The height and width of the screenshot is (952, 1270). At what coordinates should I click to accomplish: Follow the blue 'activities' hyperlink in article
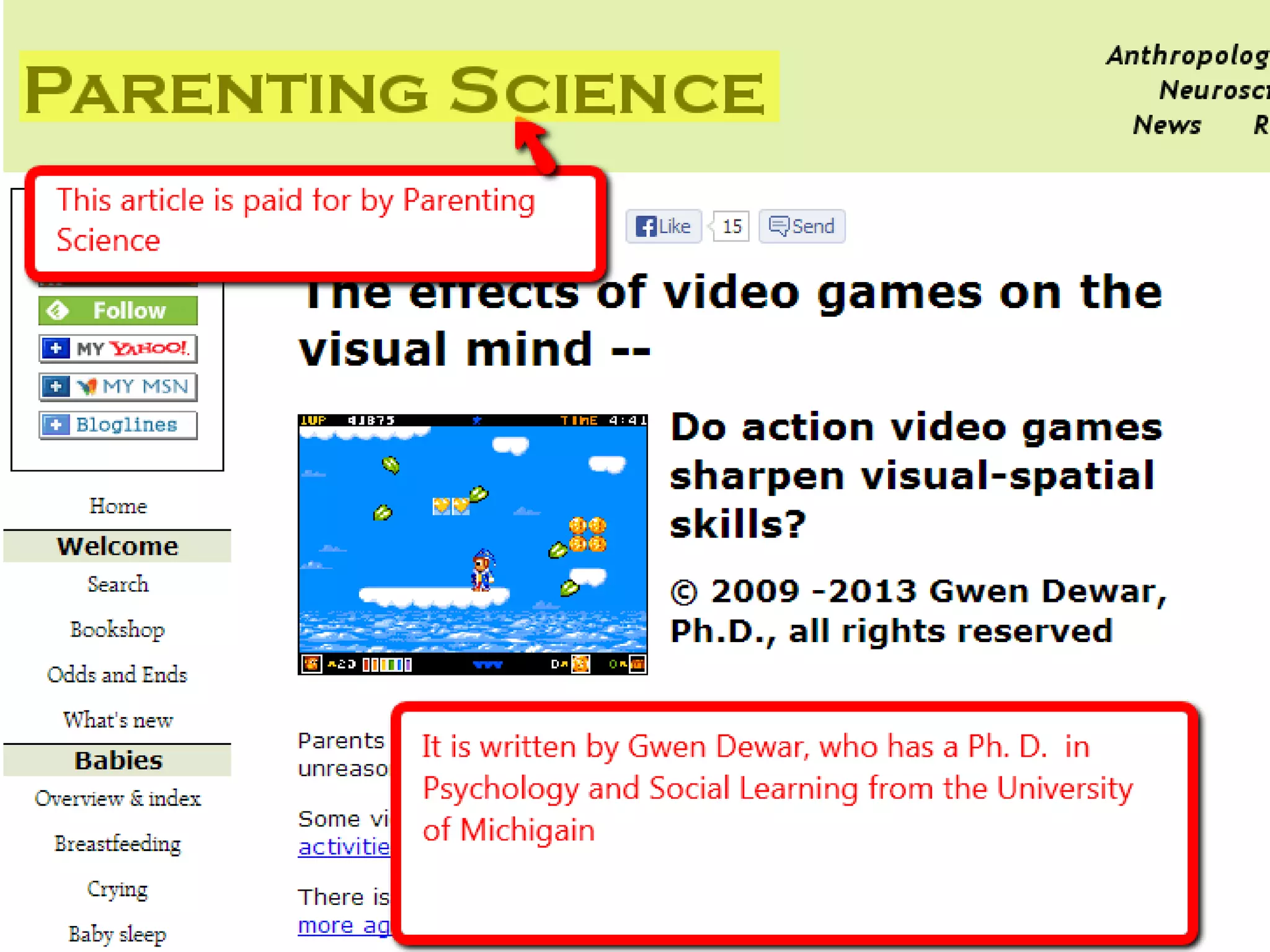(344, 847)
